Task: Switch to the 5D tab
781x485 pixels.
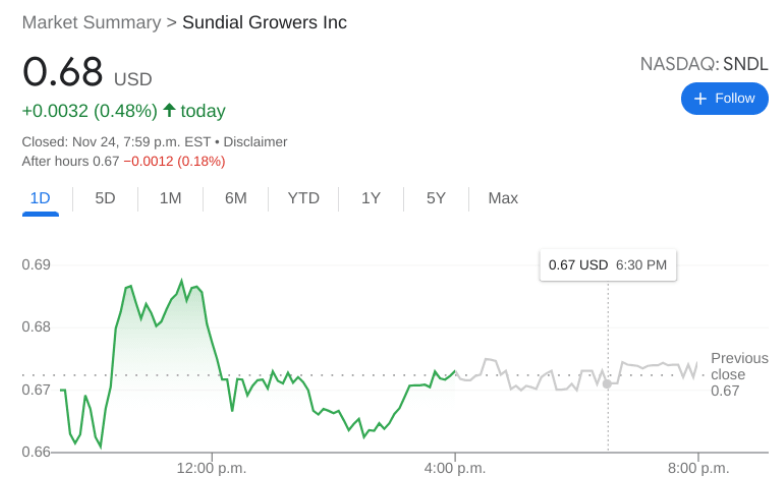Action: tap(105, 198)
